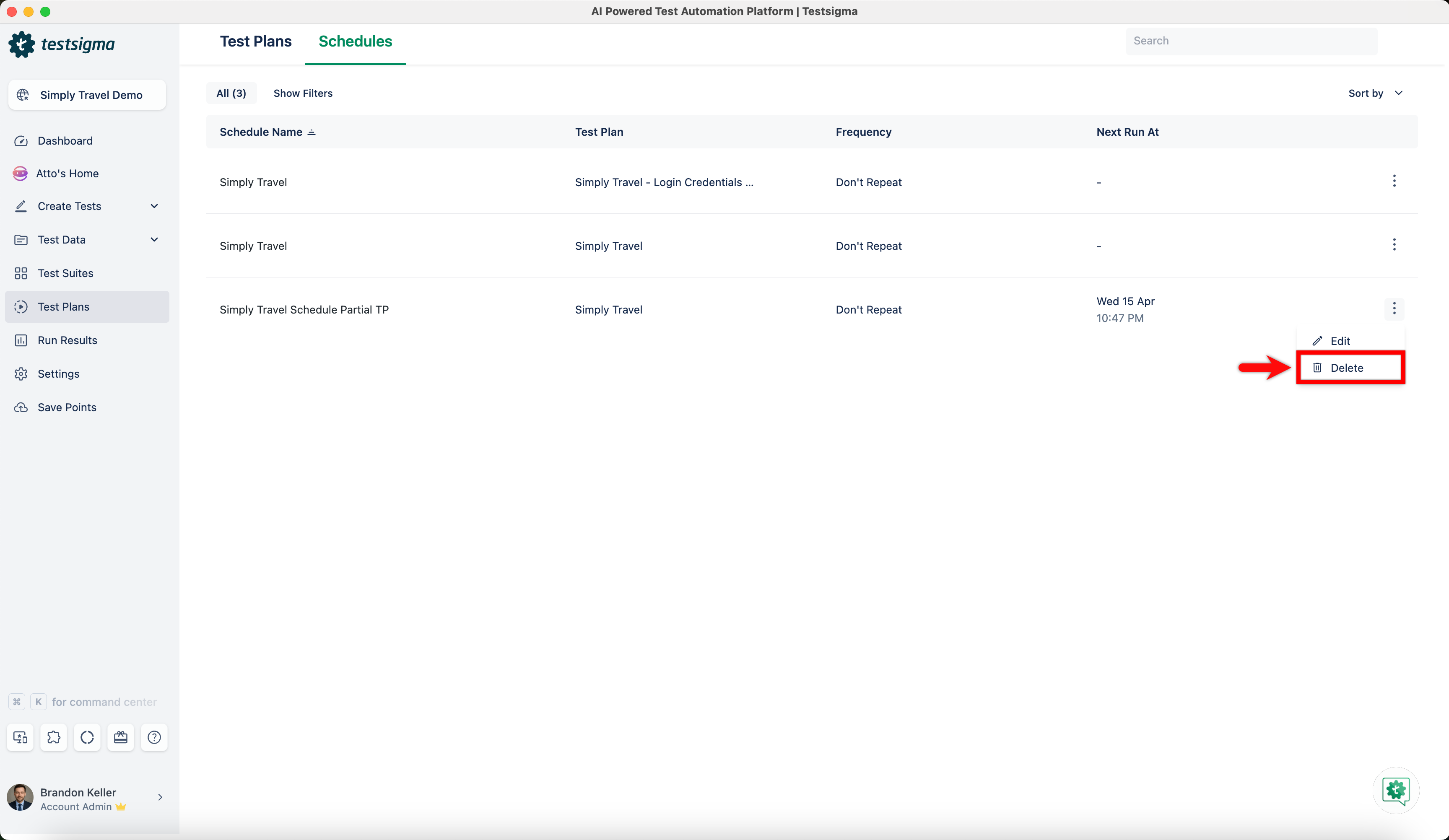Click the Settings gear icon

point(21,374)
